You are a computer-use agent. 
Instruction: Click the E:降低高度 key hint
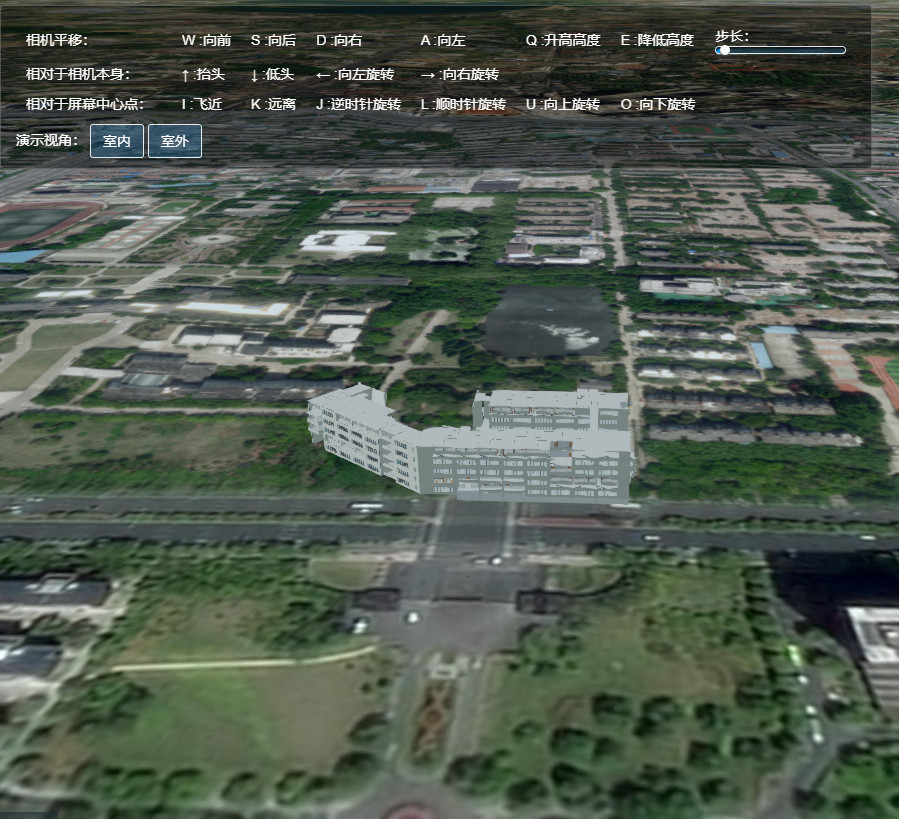[x=656, y=40]
